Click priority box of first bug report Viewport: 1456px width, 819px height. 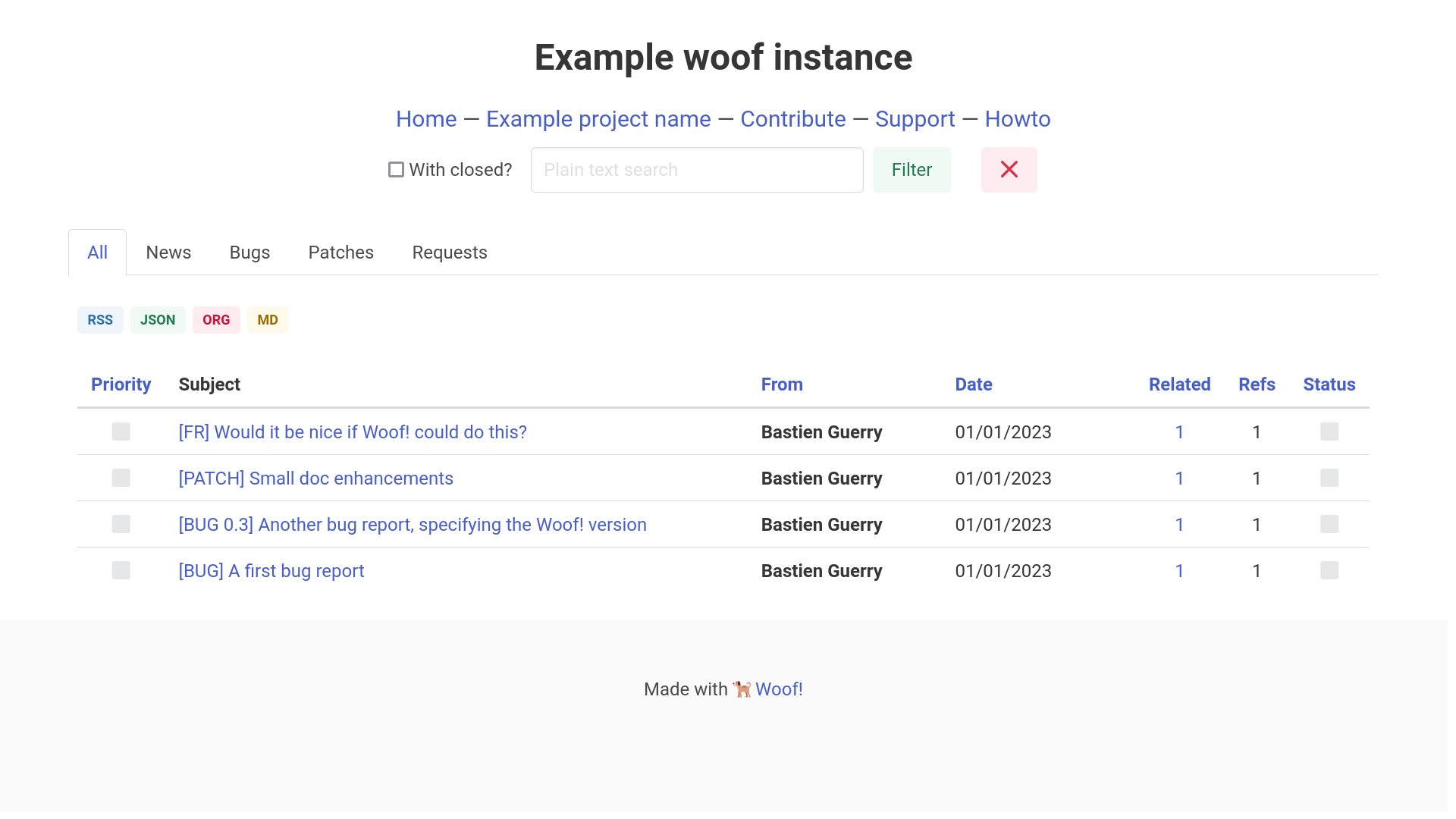pyautogui.click(x=121, y=570)
